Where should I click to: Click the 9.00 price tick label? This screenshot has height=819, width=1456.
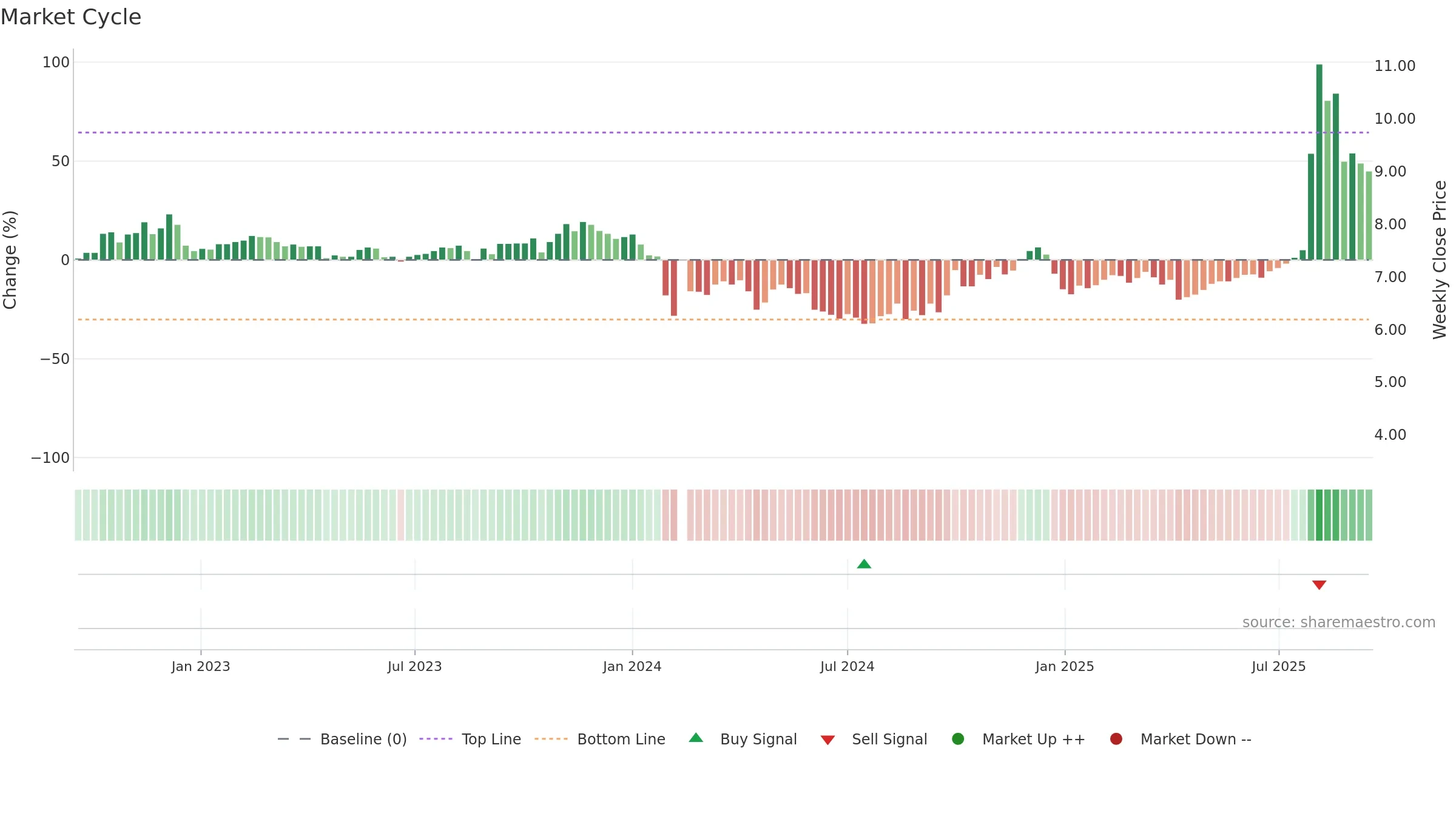(x=1390, y=171)
